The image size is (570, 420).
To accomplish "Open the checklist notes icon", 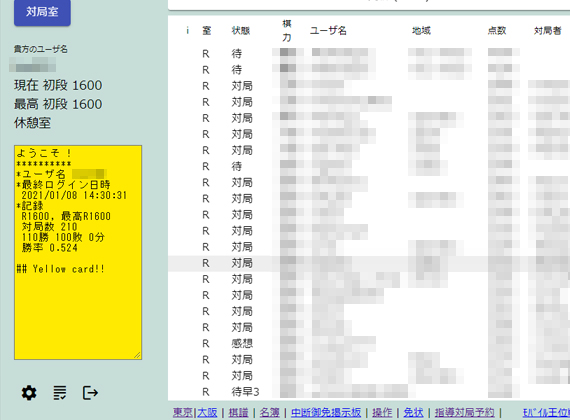I will pyautogui.click(x=60, y=393).
